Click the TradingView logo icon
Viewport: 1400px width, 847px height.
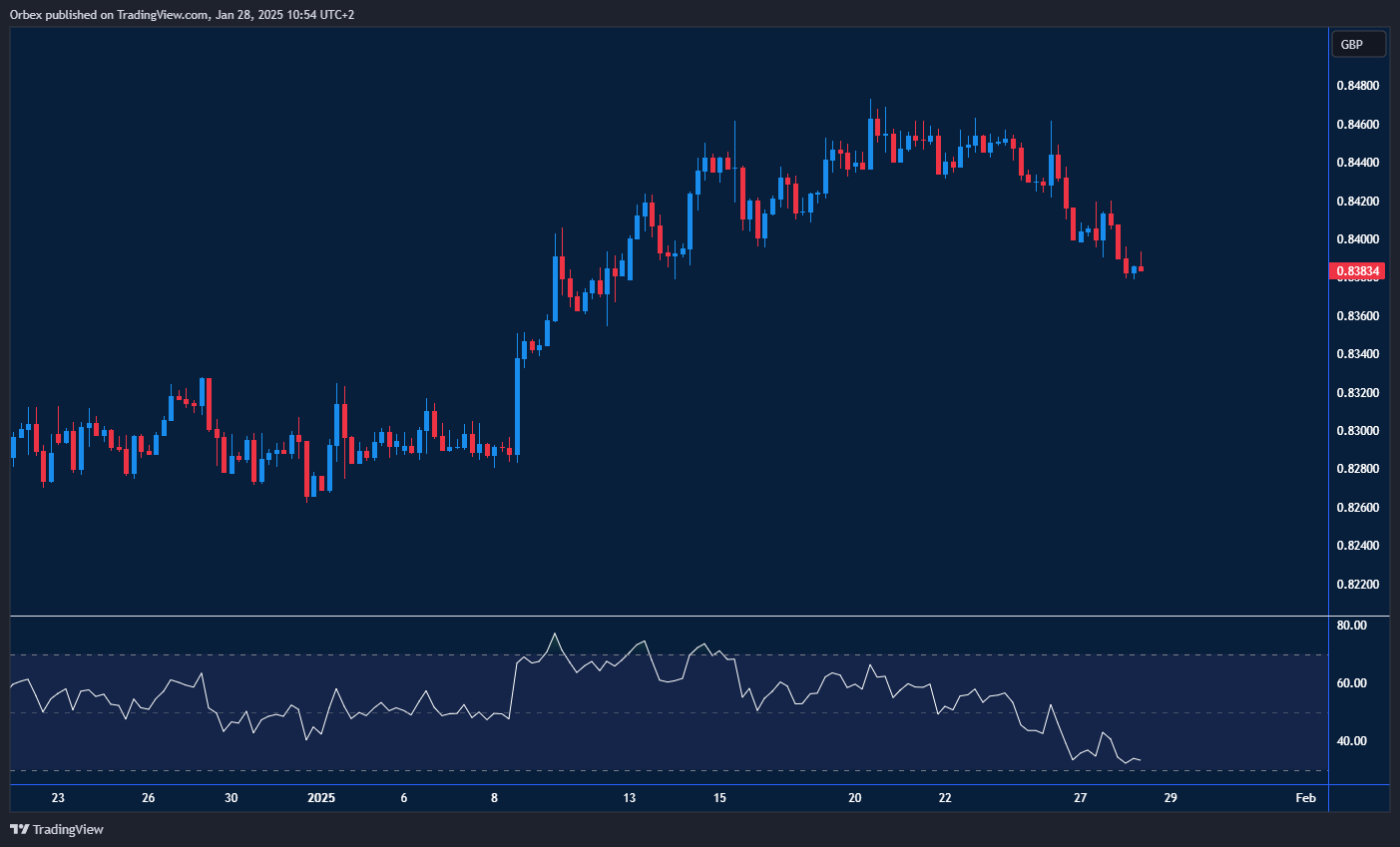point(22,829)
